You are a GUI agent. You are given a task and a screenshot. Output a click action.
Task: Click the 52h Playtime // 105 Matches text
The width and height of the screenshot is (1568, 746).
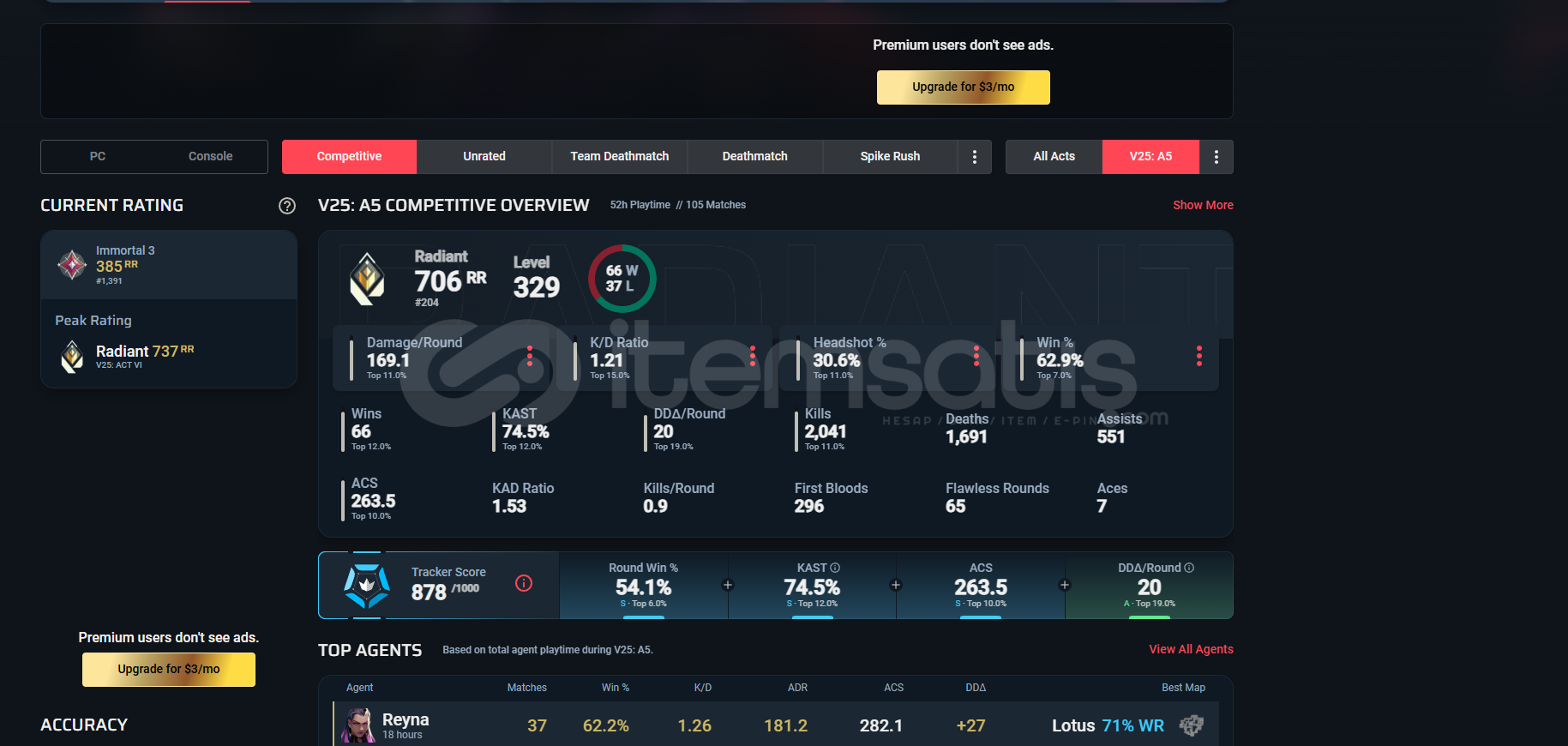pos(677,206)
